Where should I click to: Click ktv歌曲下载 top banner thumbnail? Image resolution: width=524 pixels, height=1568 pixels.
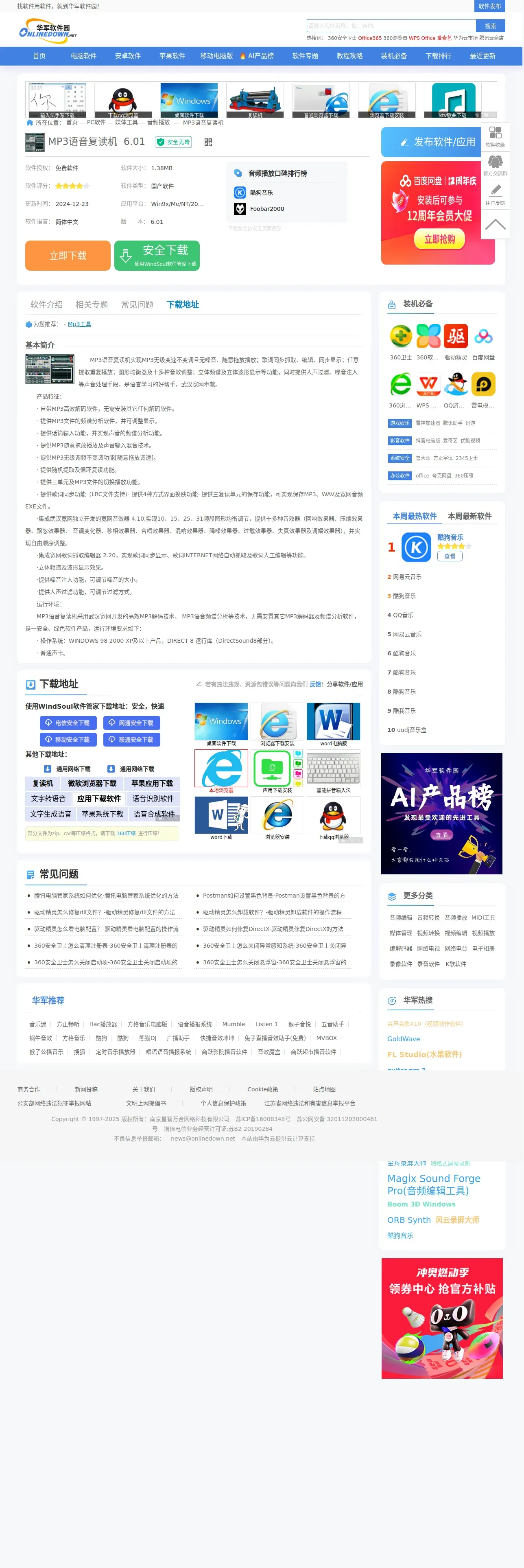pyautogui.click(x=453, y=101)
